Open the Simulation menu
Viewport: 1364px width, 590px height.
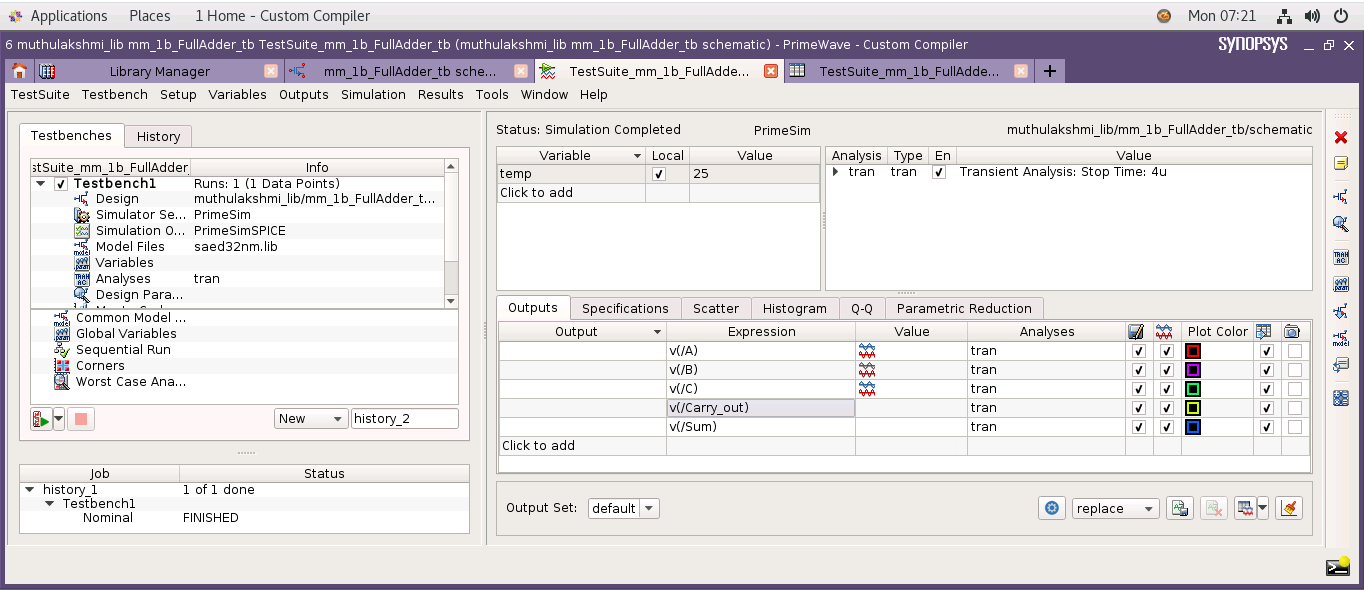point(373,94)
